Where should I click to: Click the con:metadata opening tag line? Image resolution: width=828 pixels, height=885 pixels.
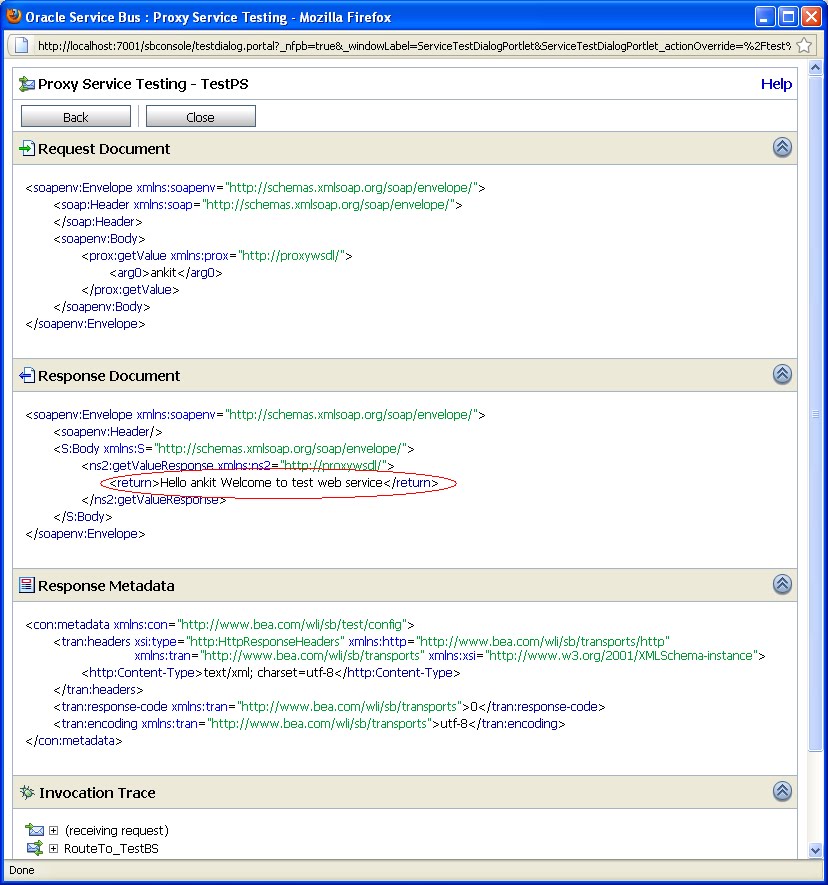(x=220, y=625)
